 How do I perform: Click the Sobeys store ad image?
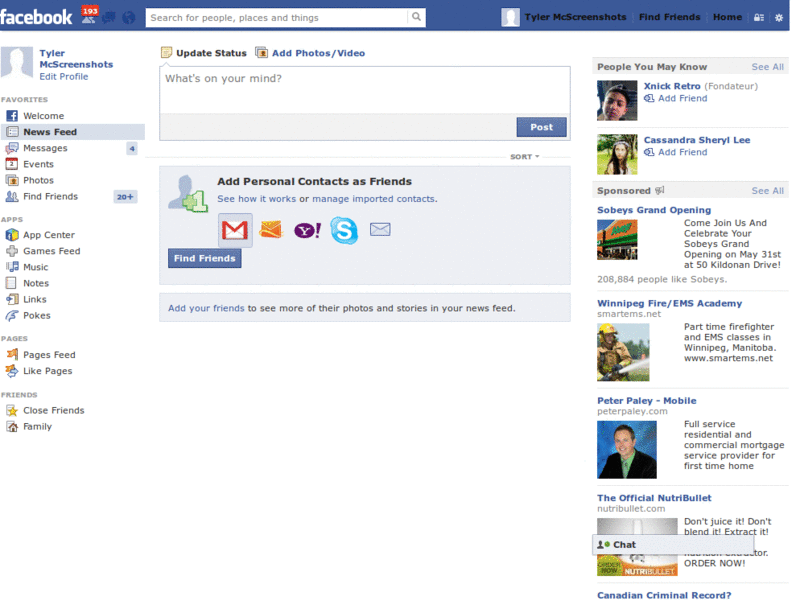(x=617, y=240)
